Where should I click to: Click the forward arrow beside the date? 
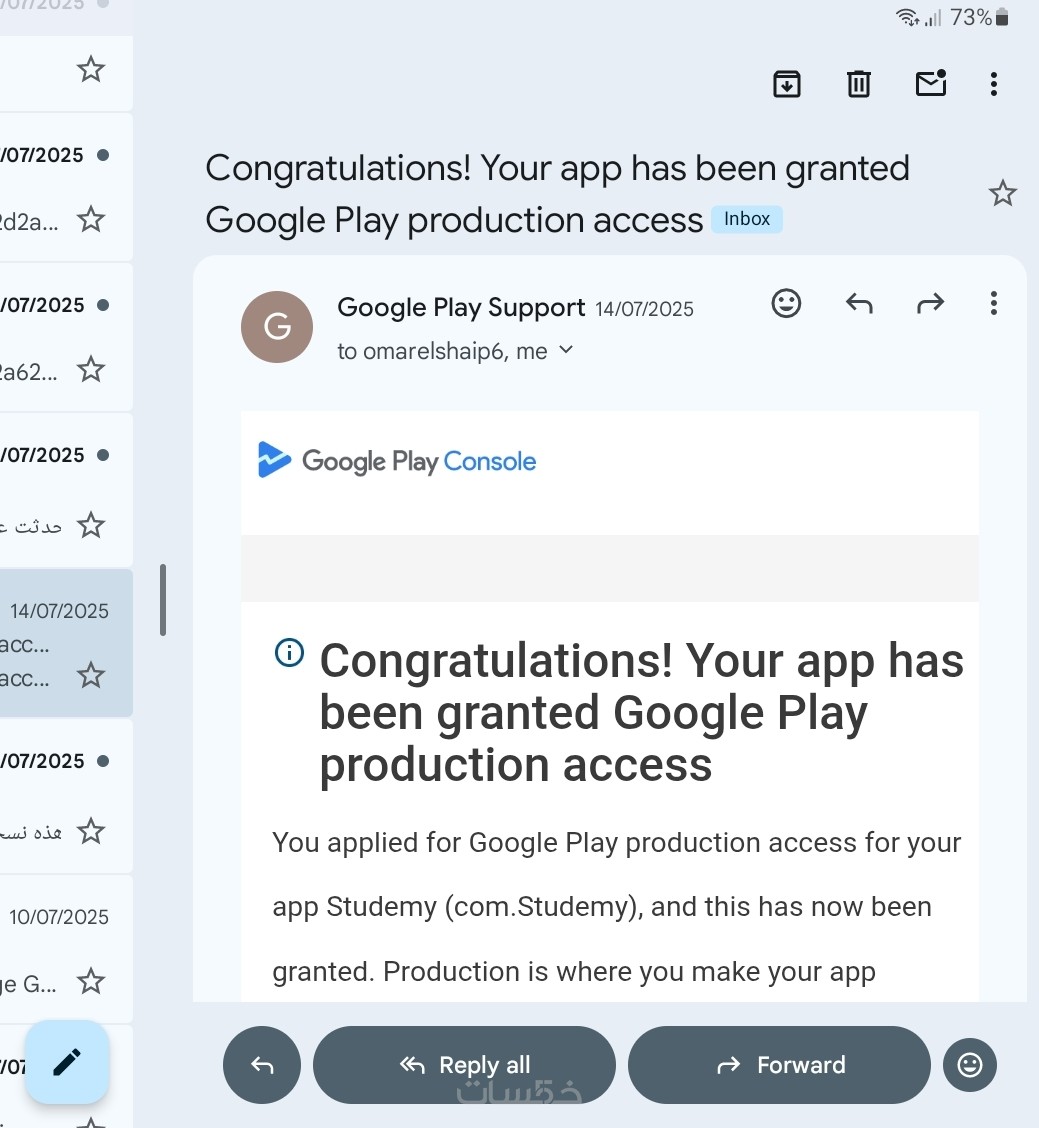coord(930,304)
